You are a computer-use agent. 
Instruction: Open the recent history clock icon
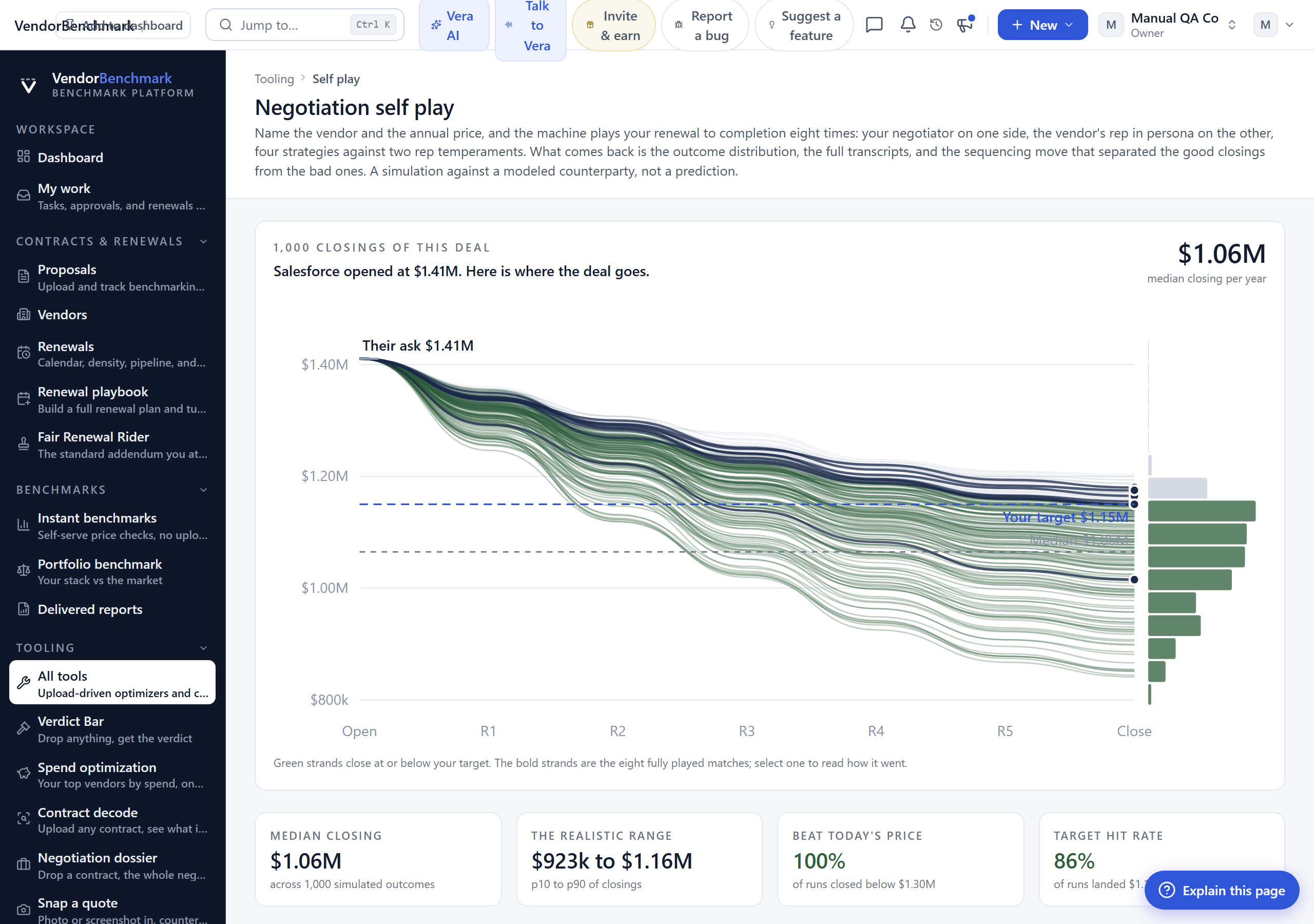936,25
